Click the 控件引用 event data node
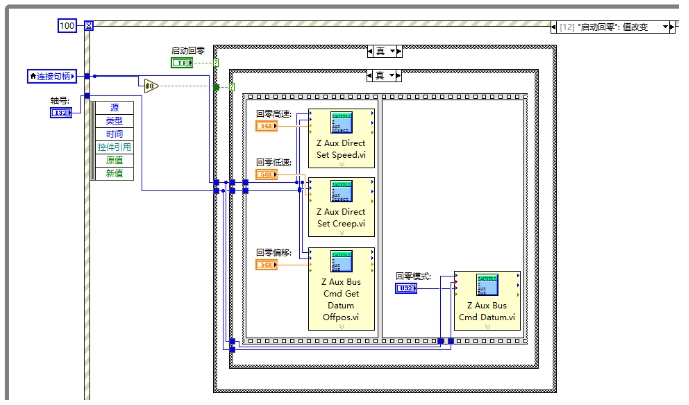The height and width of the screenshot is (405, 689). (x=114, y=147)
